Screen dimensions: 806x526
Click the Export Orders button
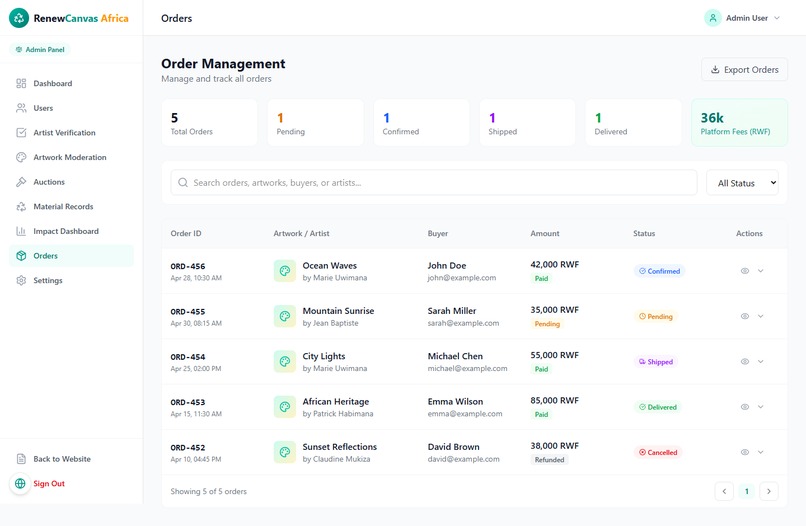[744, 69]
